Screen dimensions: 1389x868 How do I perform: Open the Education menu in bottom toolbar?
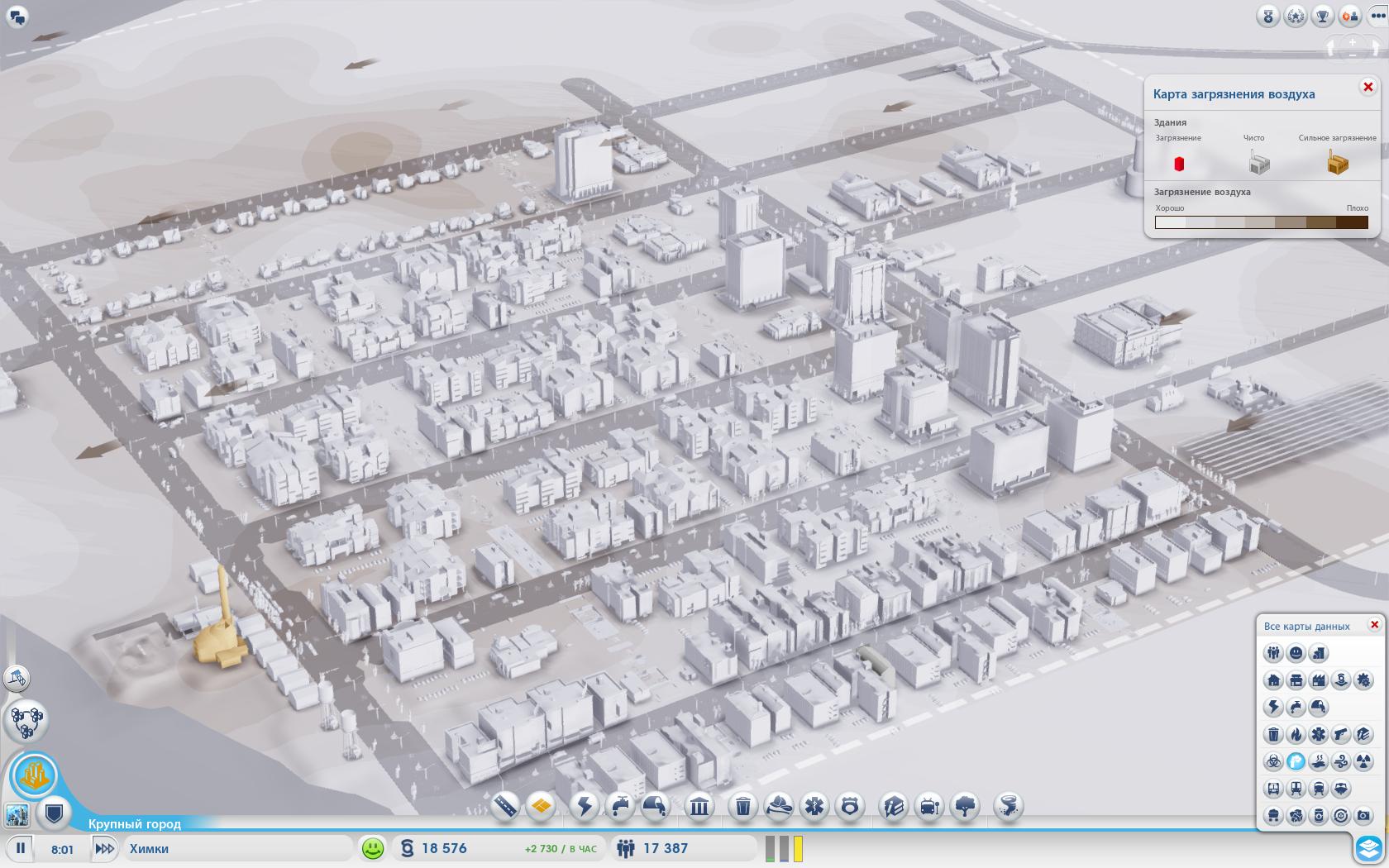pyautogui.click(x=894, y=806)
